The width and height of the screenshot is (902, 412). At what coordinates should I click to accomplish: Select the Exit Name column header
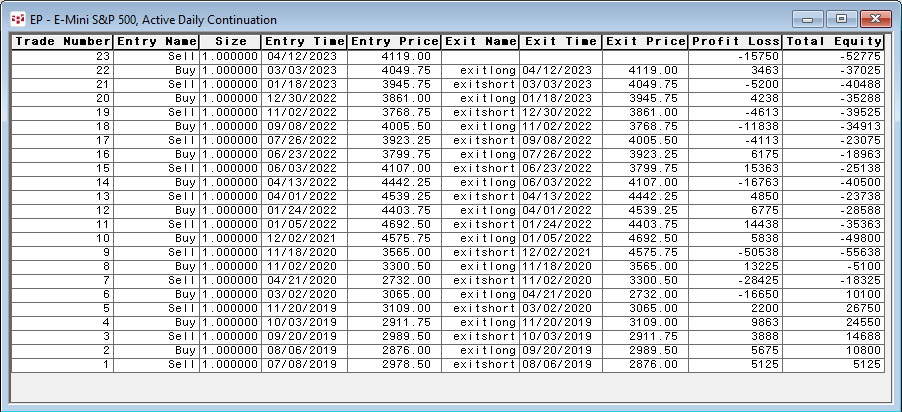click(480, 42)
